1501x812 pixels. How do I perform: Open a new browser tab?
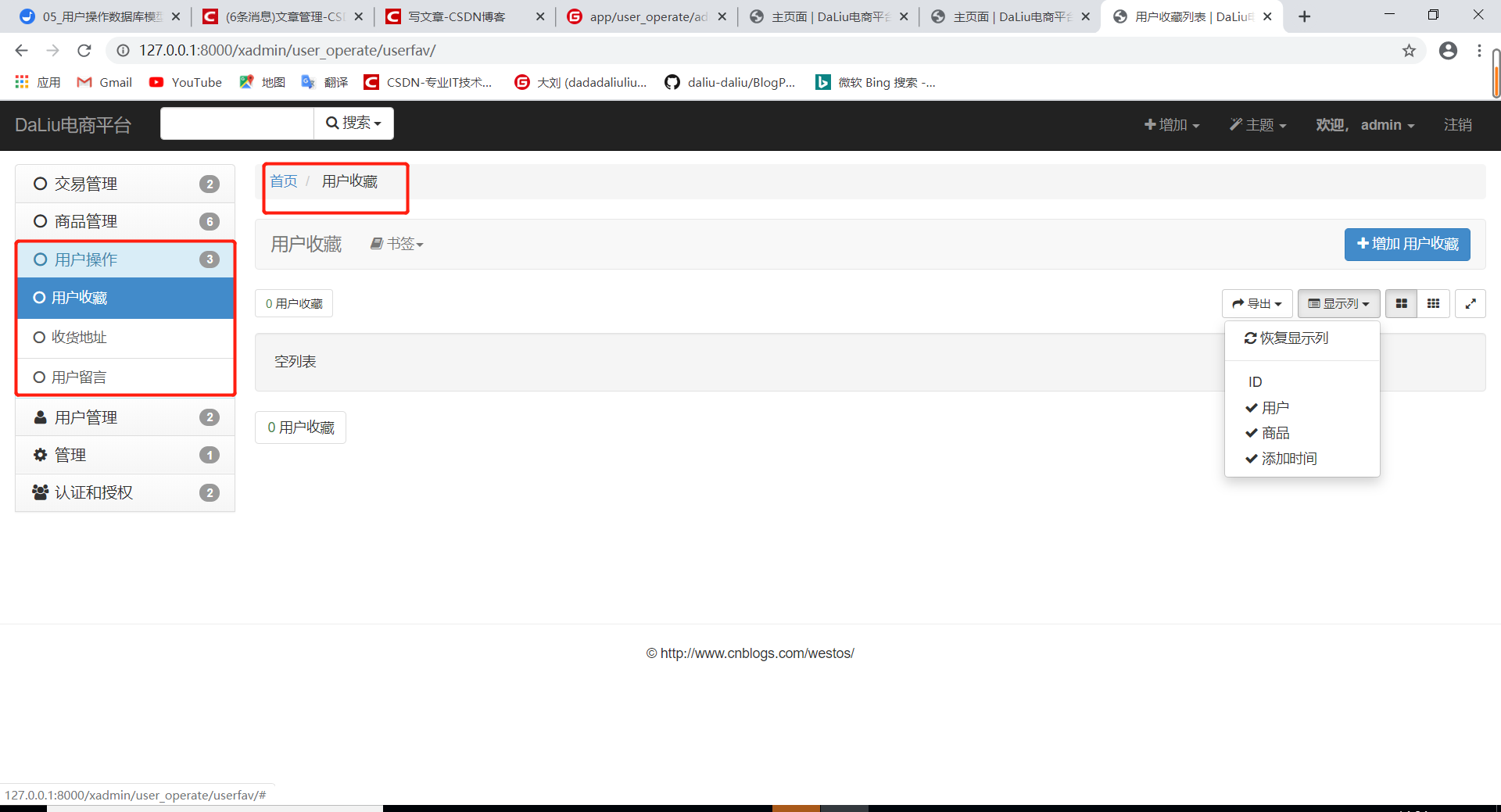coord(1304,16)
